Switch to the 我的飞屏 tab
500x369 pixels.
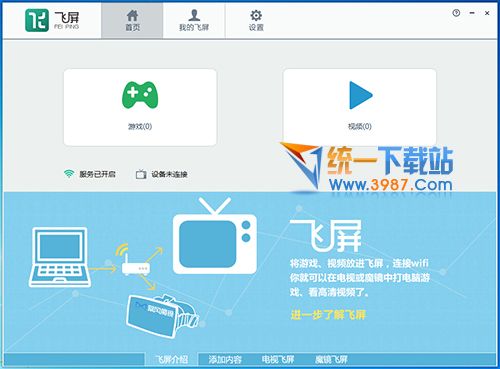[194, 21]
